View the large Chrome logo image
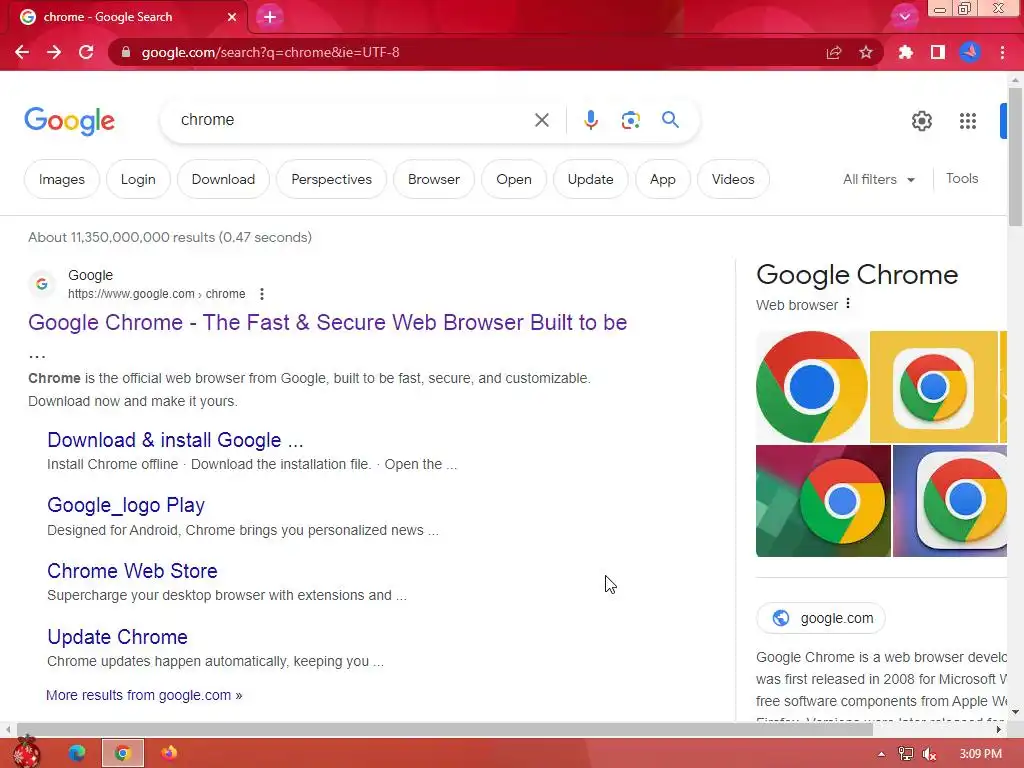 pyautogui.click(x=812, y=387)
